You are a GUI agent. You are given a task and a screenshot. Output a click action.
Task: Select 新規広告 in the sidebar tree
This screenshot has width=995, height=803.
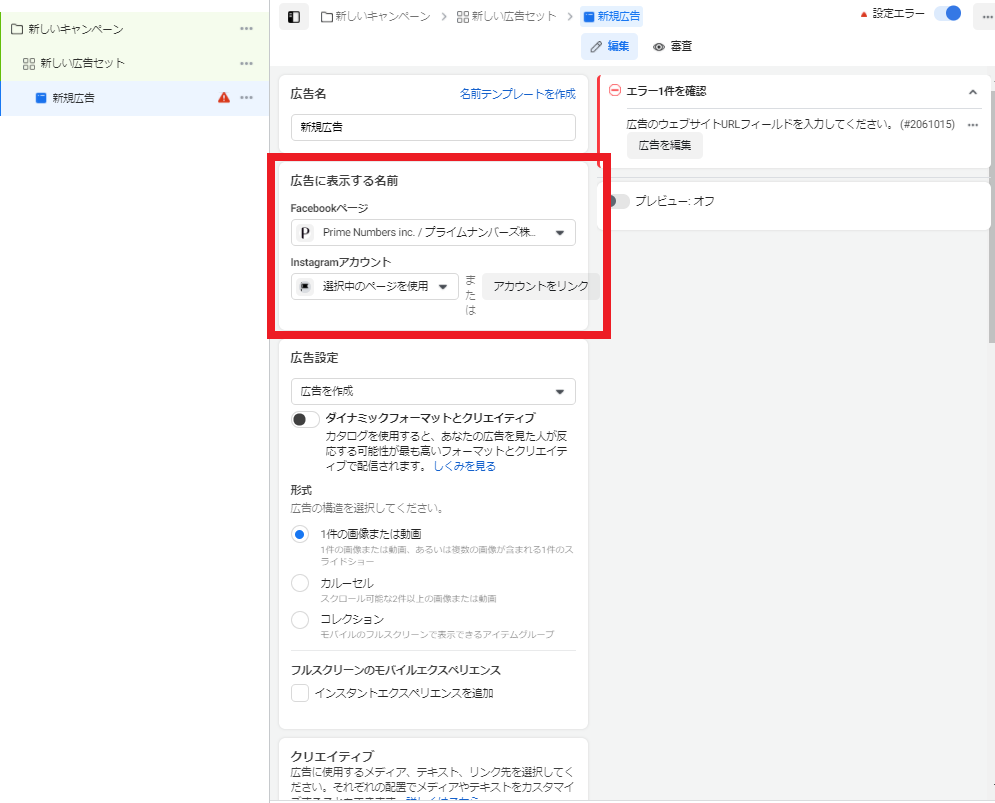[74, 98]
